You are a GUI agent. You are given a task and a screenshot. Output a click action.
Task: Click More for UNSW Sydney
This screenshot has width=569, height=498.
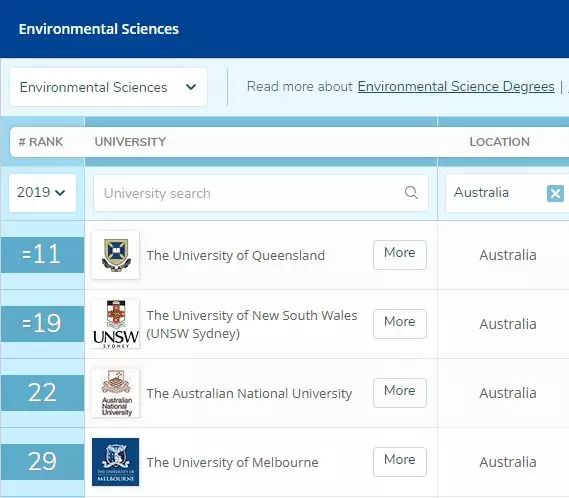coord(400,324)
